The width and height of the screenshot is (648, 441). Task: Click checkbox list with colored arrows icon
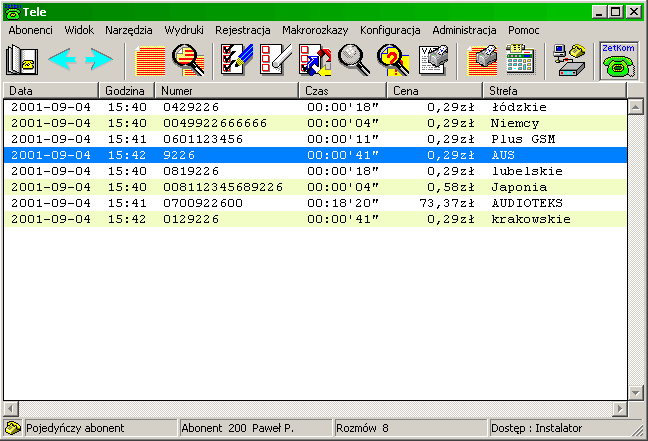[x=315, y=60]
